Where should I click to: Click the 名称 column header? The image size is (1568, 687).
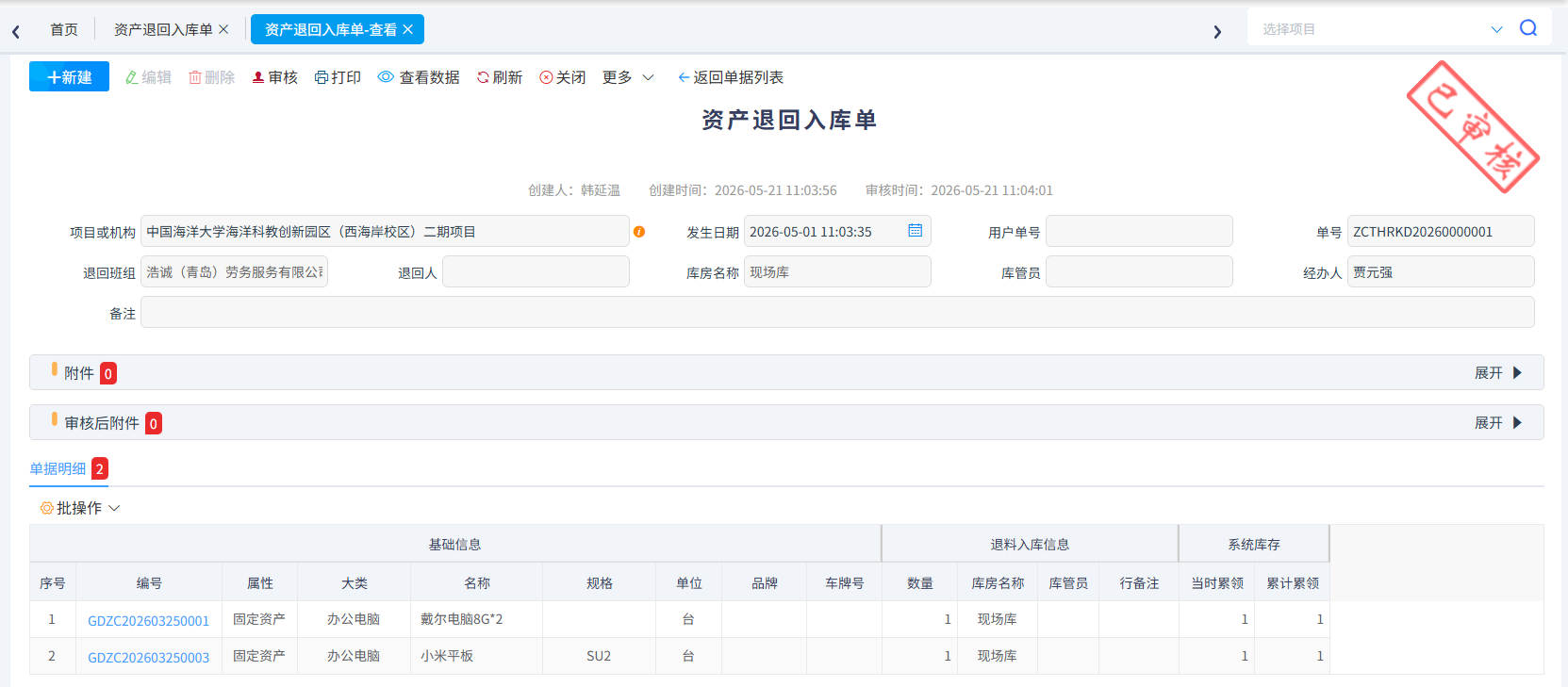(476, 583)
